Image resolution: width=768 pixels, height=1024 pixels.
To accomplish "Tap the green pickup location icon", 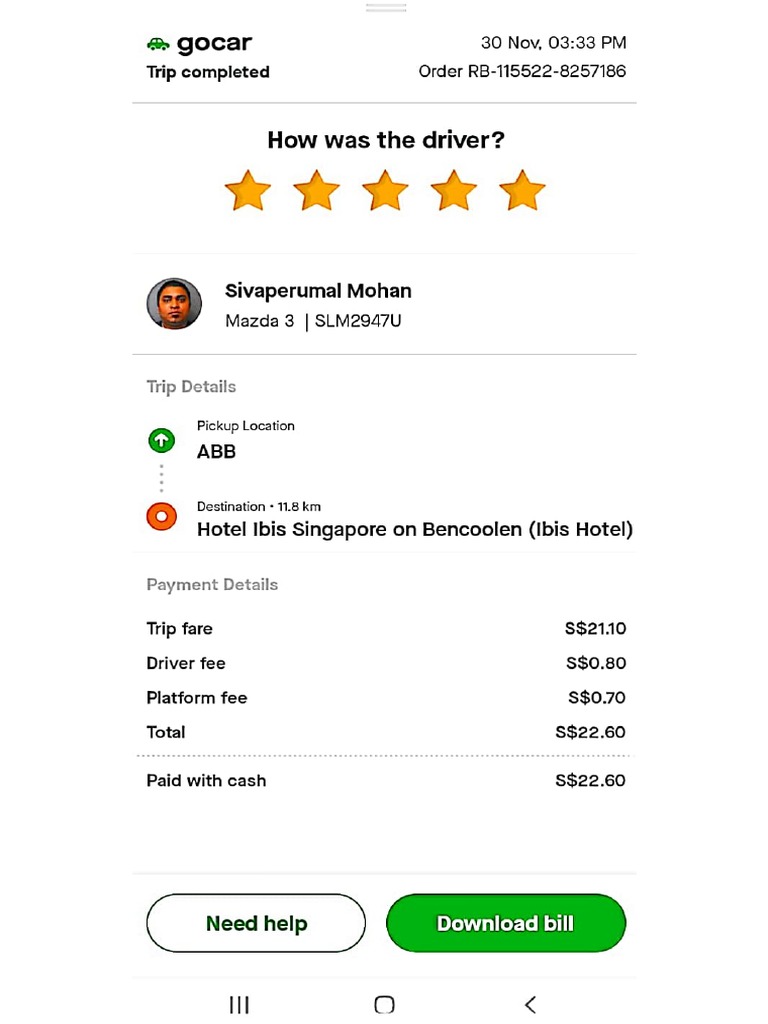I will [161, 440].
